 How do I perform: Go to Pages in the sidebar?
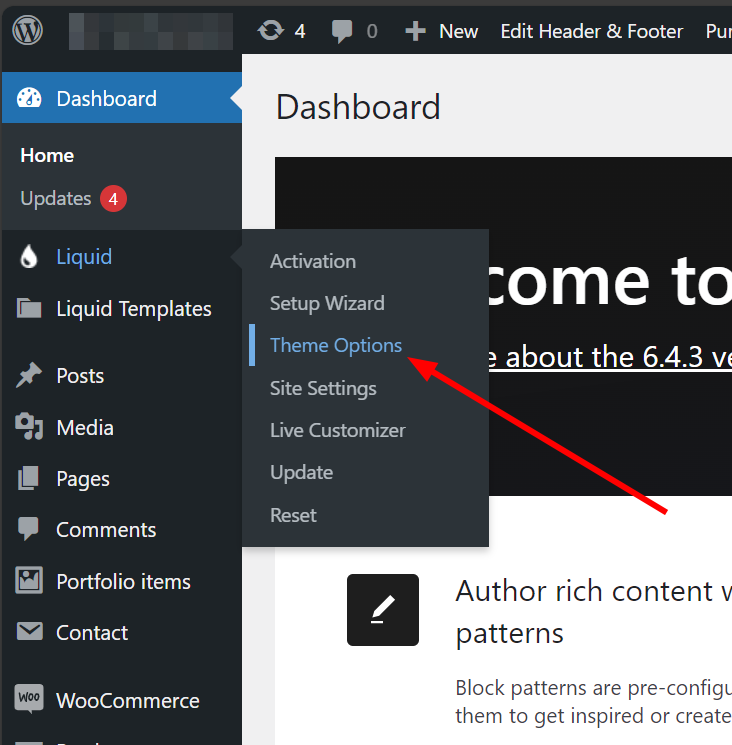[122, 478]
